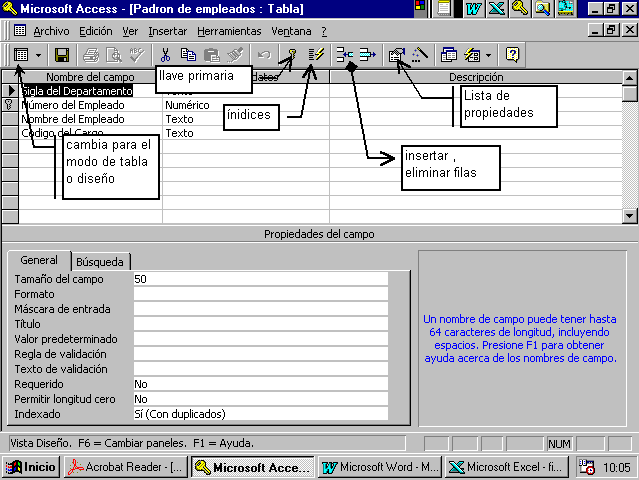The width and height of the screenshot is (639, 480).
Task: Switch to Microsoft Word in the taskbar
Action: (x=380, y=467)
